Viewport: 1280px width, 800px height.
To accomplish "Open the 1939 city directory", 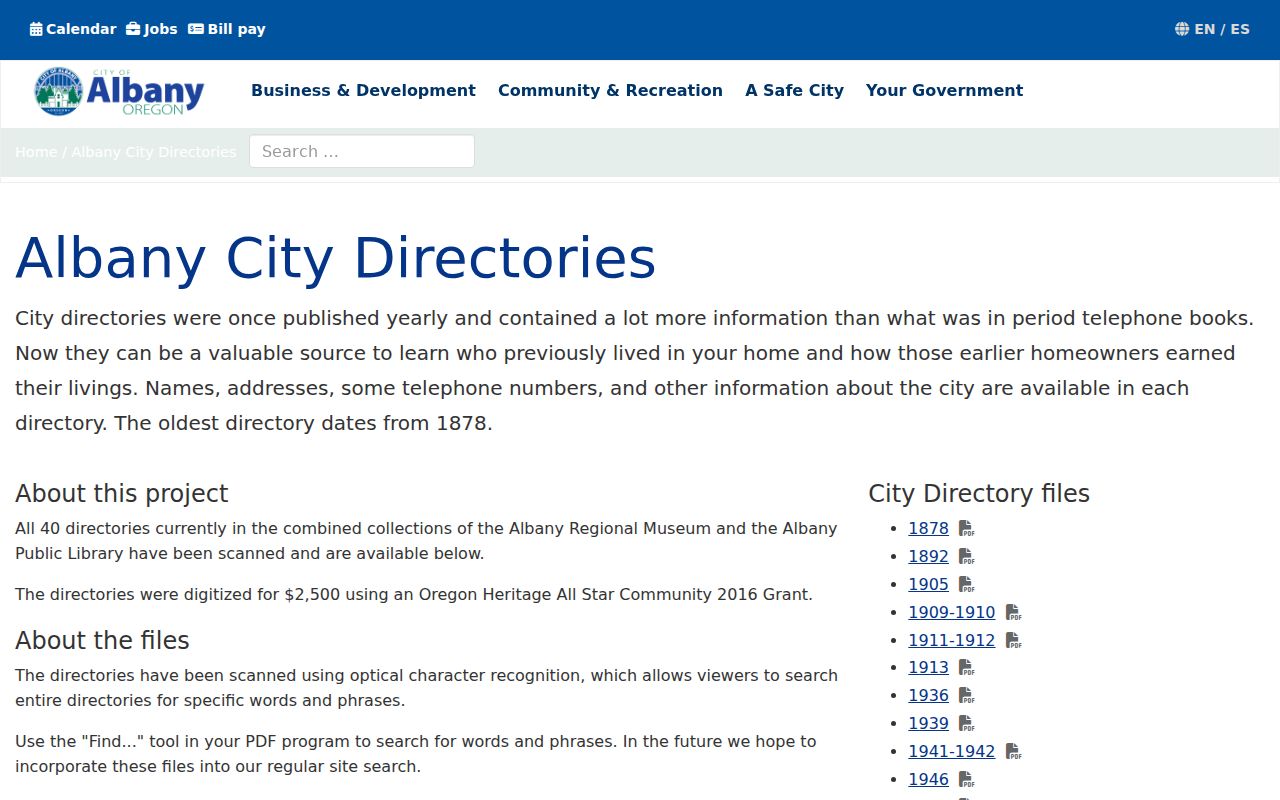I will [x=928, y=723].
